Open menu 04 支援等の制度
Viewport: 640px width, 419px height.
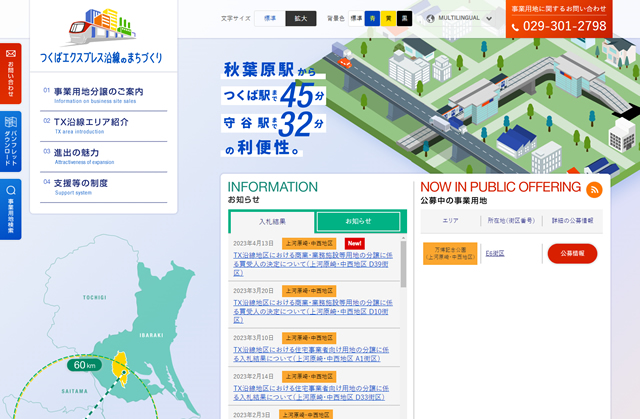[x=104, y=187]
